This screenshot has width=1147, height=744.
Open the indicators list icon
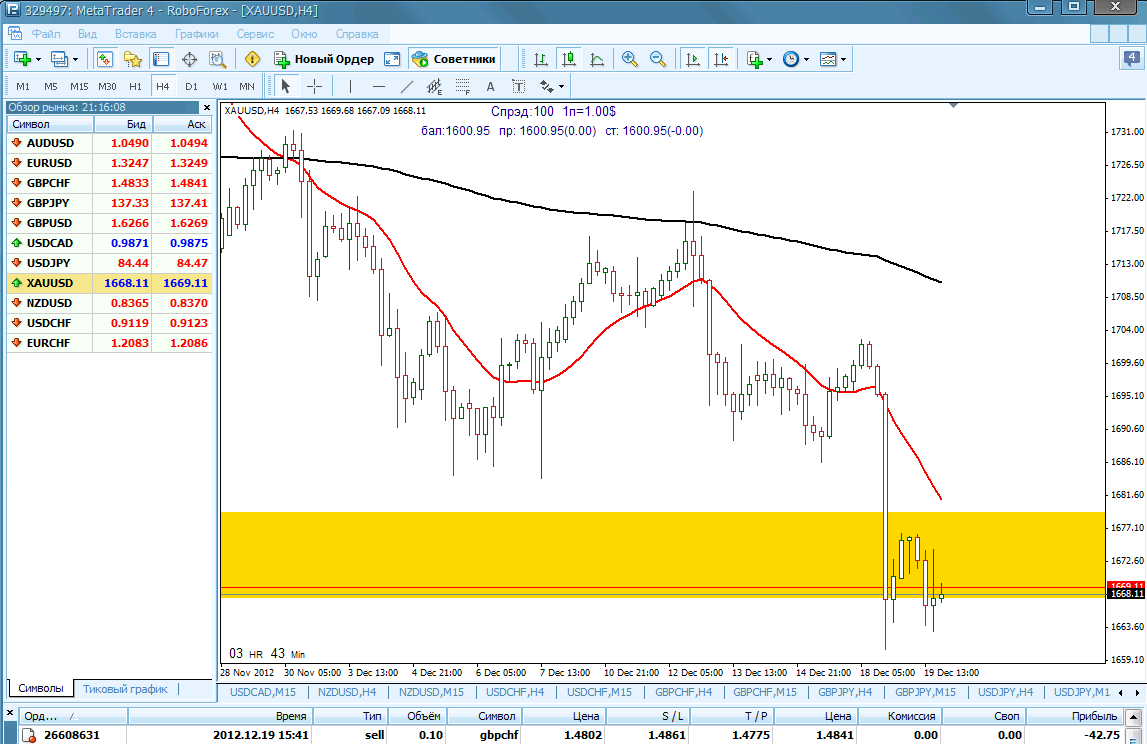coord(754,59)
